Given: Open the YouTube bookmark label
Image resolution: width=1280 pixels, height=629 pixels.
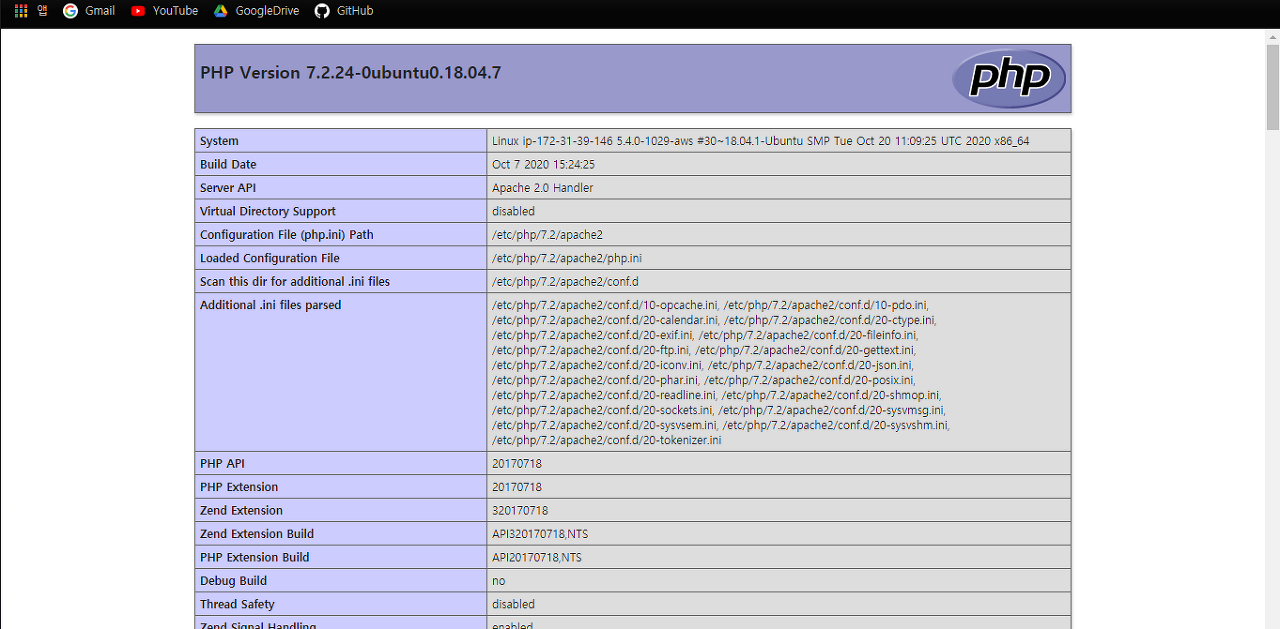Looking at the screenshot, I should [175, 11].
